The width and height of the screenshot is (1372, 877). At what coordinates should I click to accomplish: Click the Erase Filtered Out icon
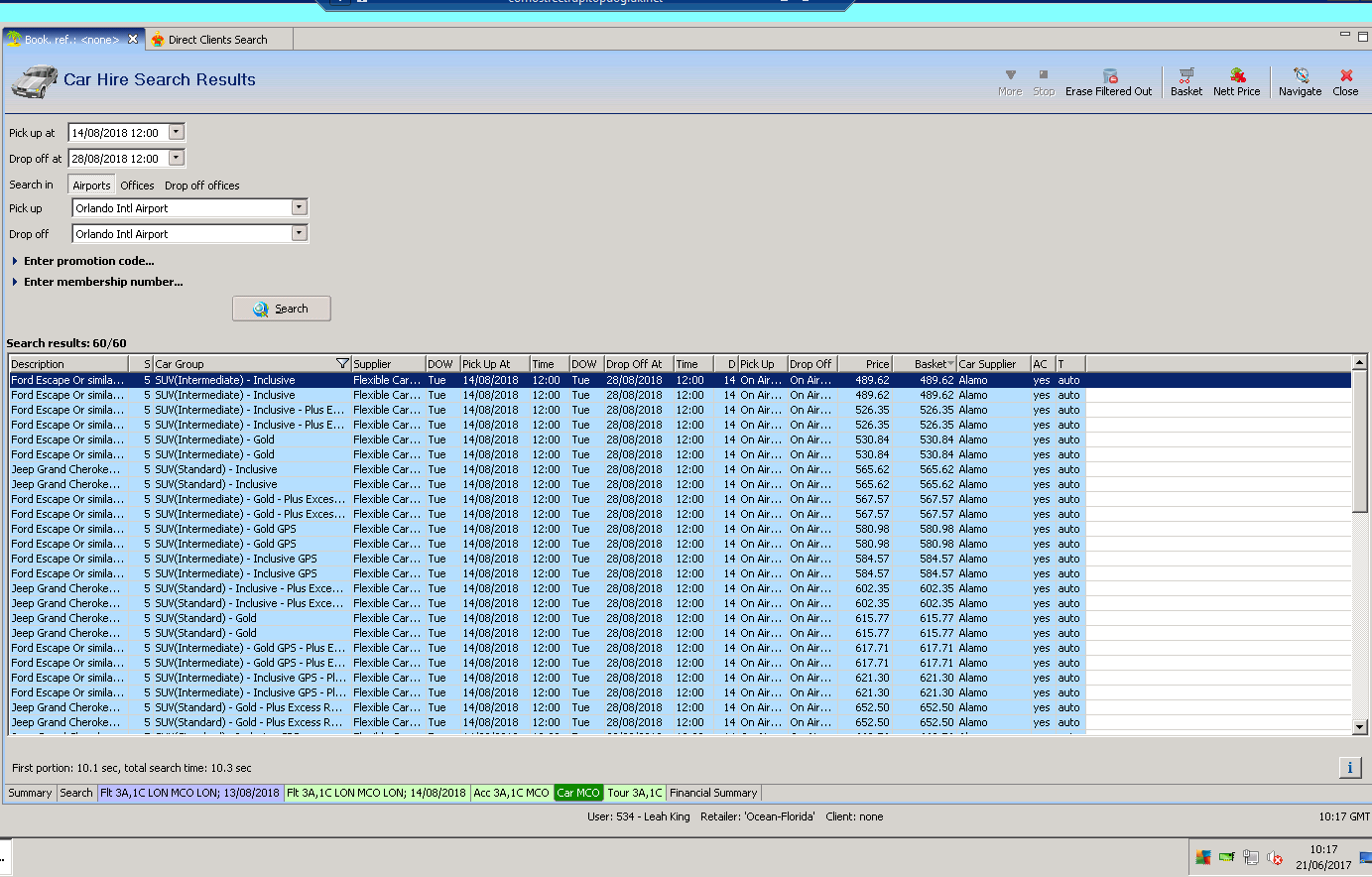(x=1109, y=80)
